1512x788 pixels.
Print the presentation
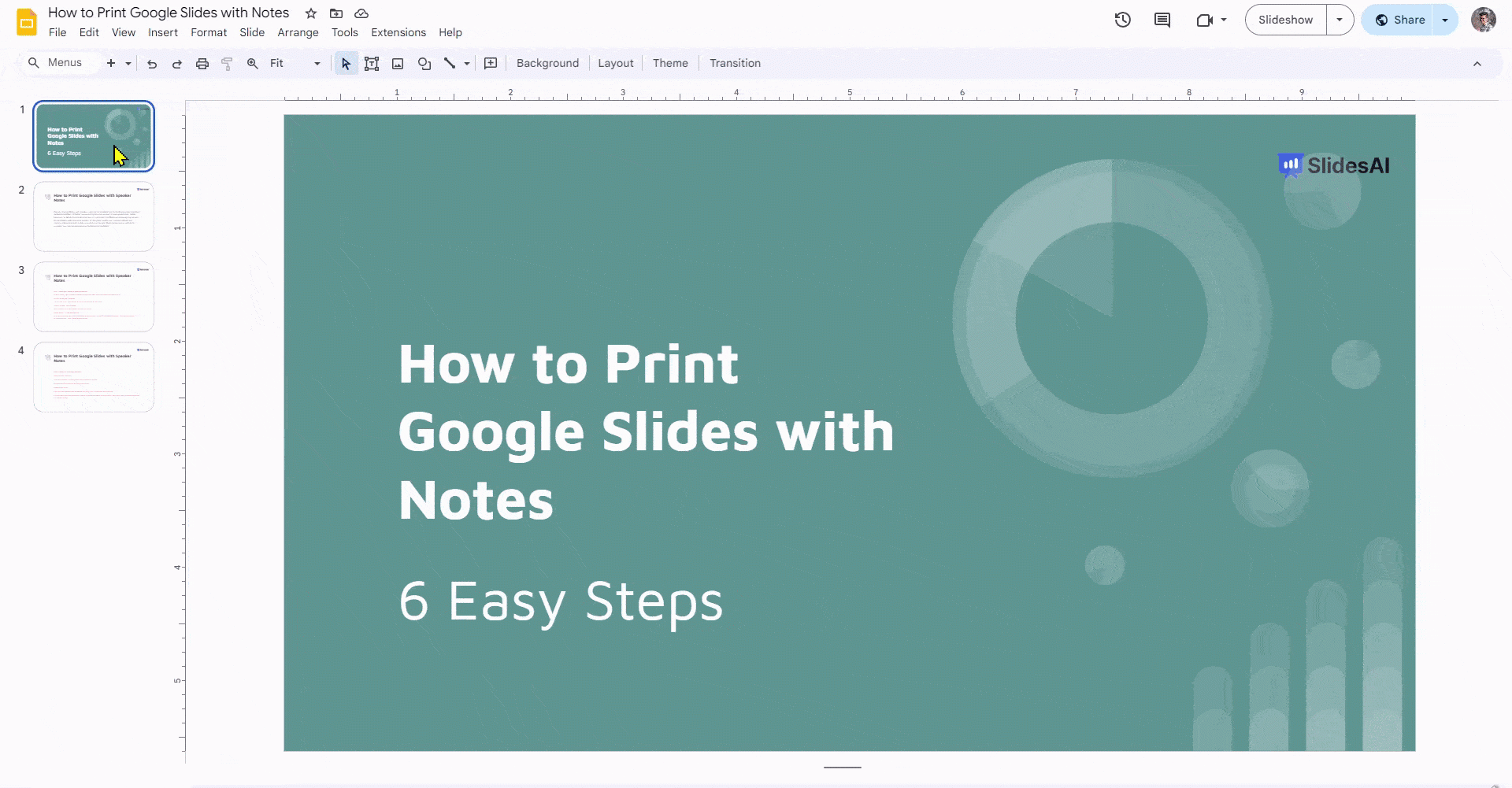202,63
